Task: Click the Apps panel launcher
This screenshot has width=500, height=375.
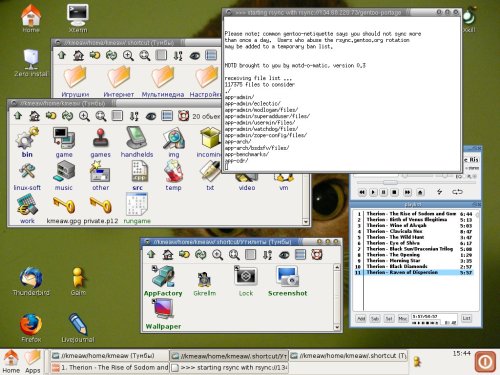Action: tap(32, 362)
